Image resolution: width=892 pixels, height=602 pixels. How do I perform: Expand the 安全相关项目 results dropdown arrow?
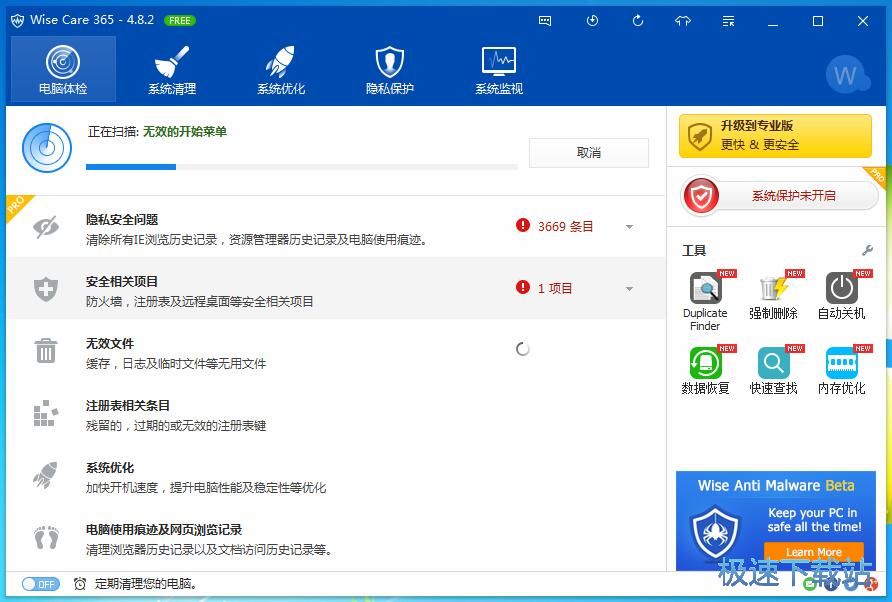[629, 289]
